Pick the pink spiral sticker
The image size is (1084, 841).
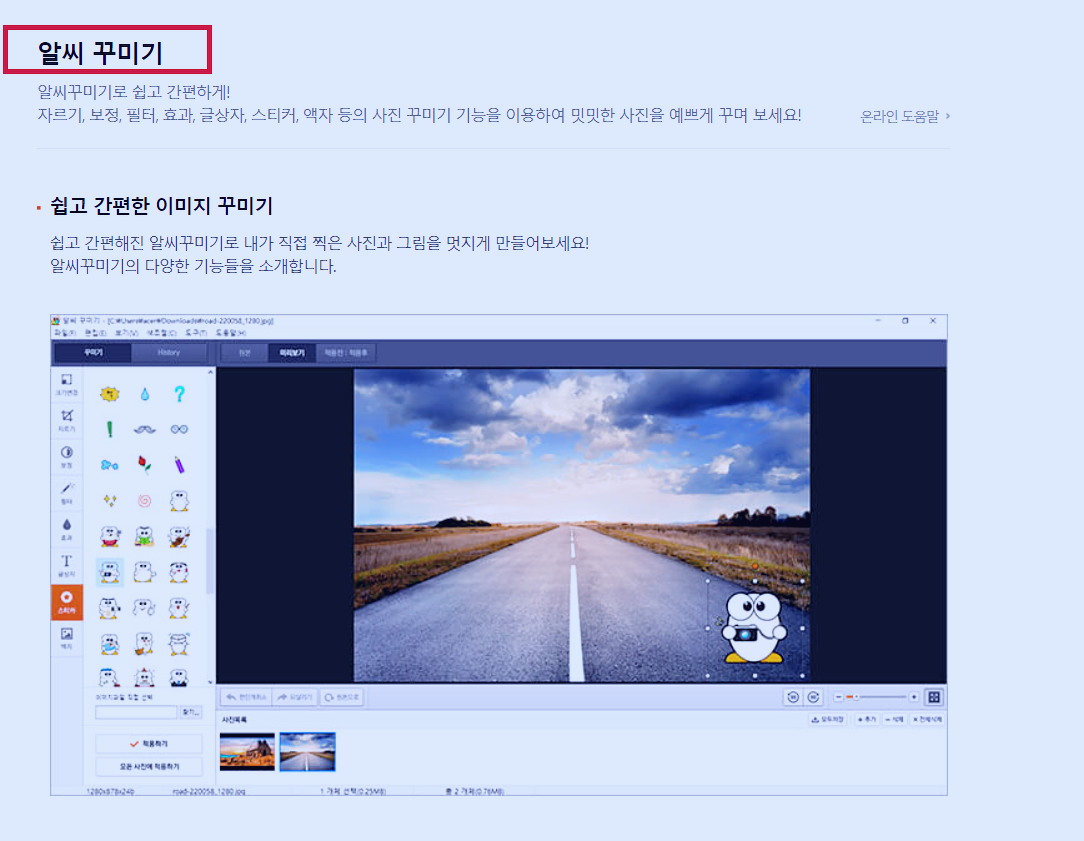[x=144, y=500]
